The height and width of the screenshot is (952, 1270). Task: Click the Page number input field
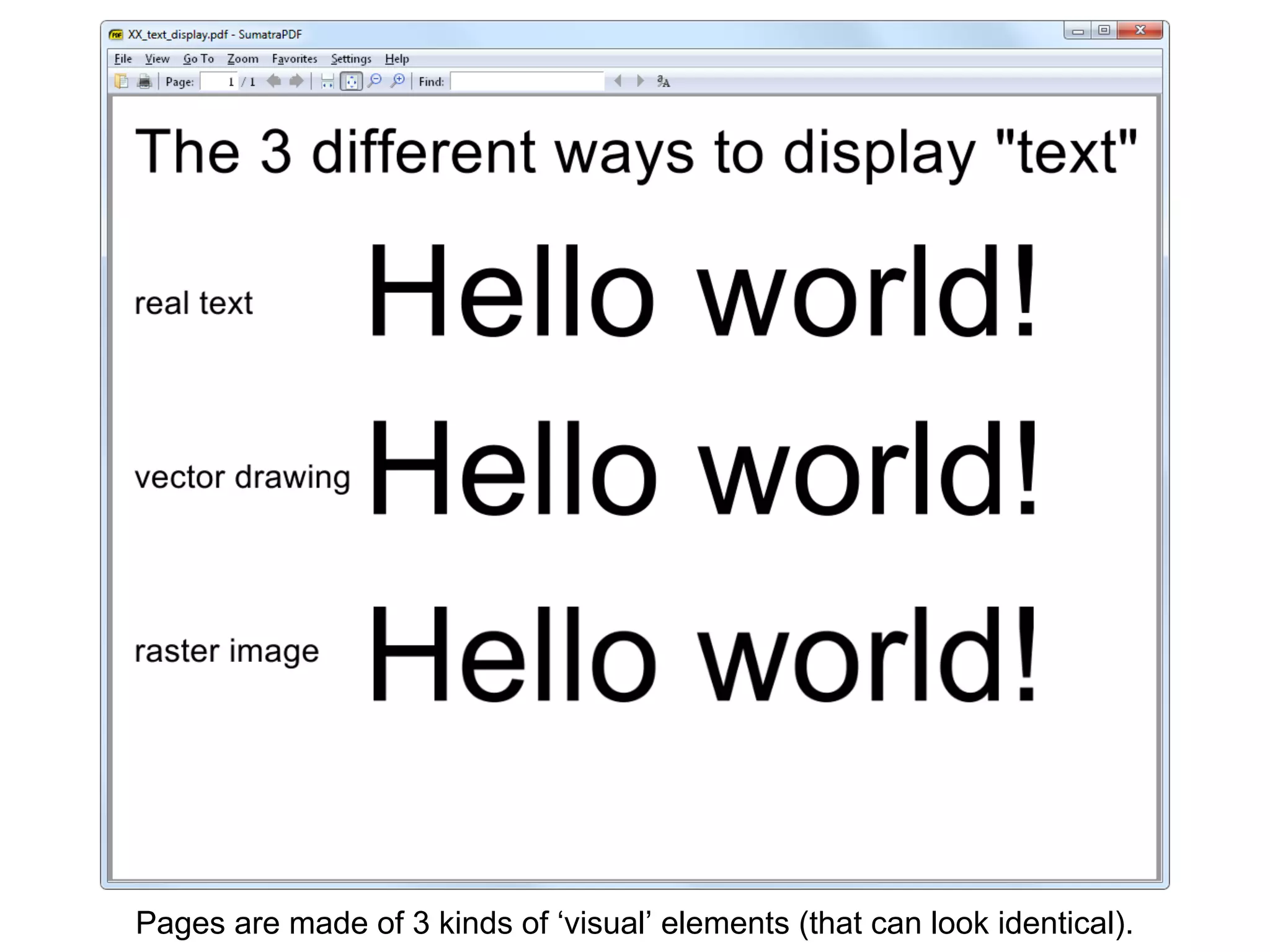[x=219, y=81]
